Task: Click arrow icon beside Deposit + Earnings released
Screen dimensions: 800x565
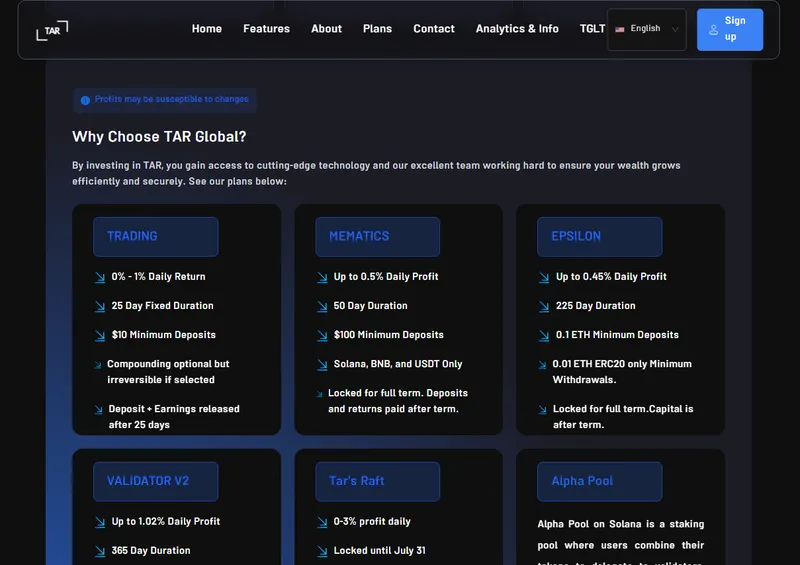Action: (98, 409)
